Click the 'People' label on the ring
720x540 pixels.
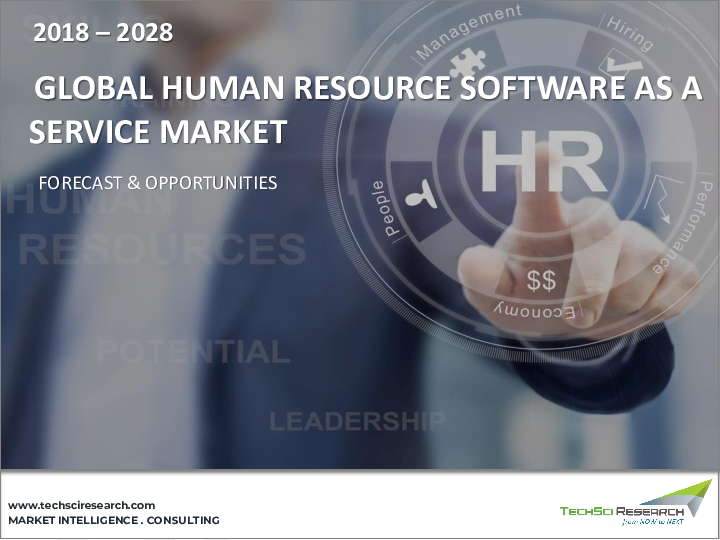click(385, 209)
